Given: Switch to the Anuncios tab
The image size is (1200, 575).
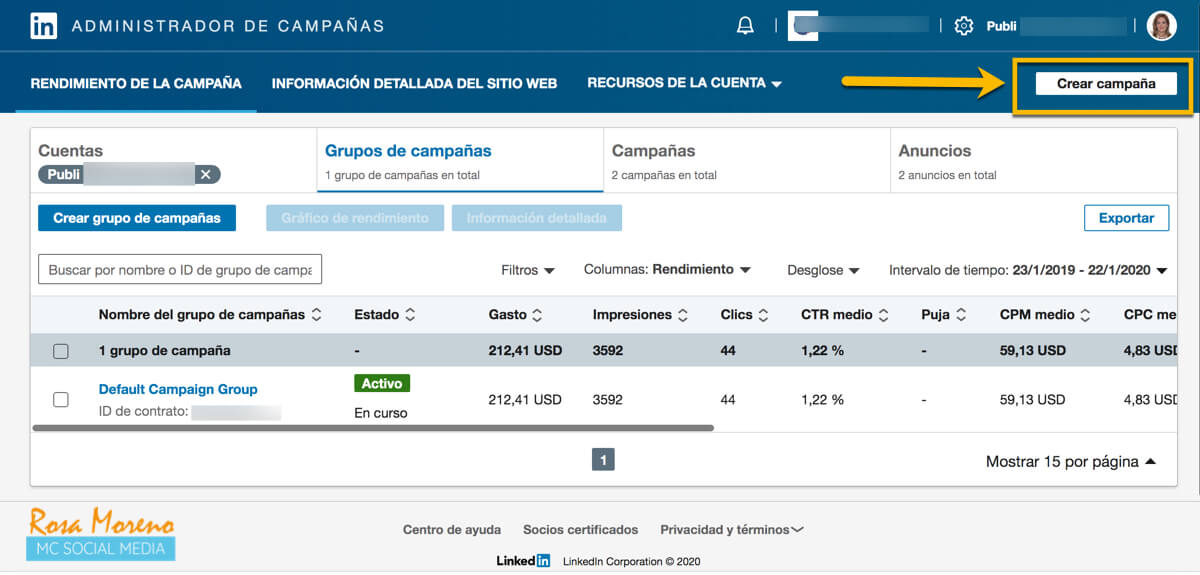Looking at the screenshot, I should [x=1033, y=161].
